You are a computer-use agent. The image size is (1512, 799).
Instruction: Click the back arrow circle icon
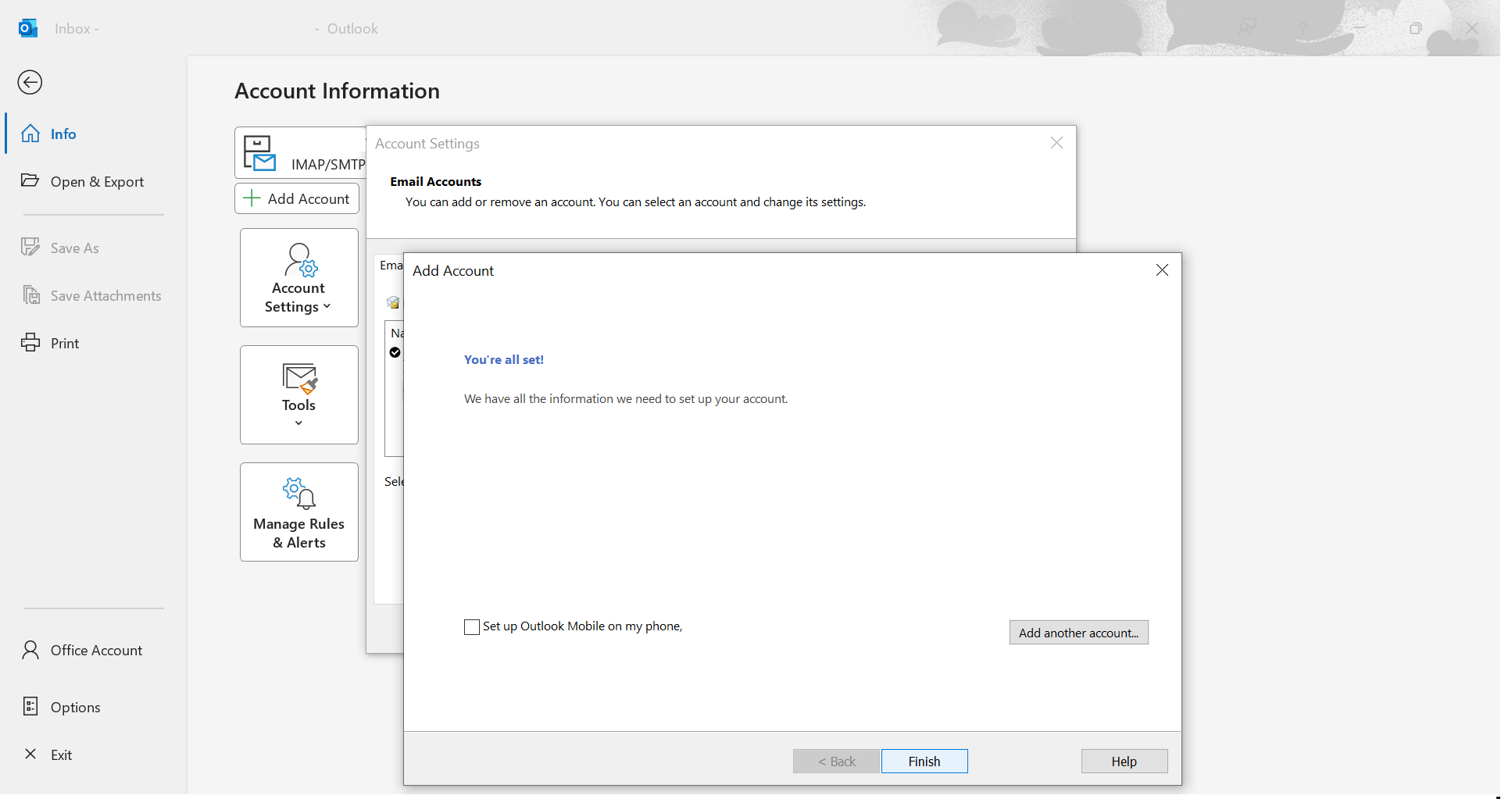coord(30,82)
